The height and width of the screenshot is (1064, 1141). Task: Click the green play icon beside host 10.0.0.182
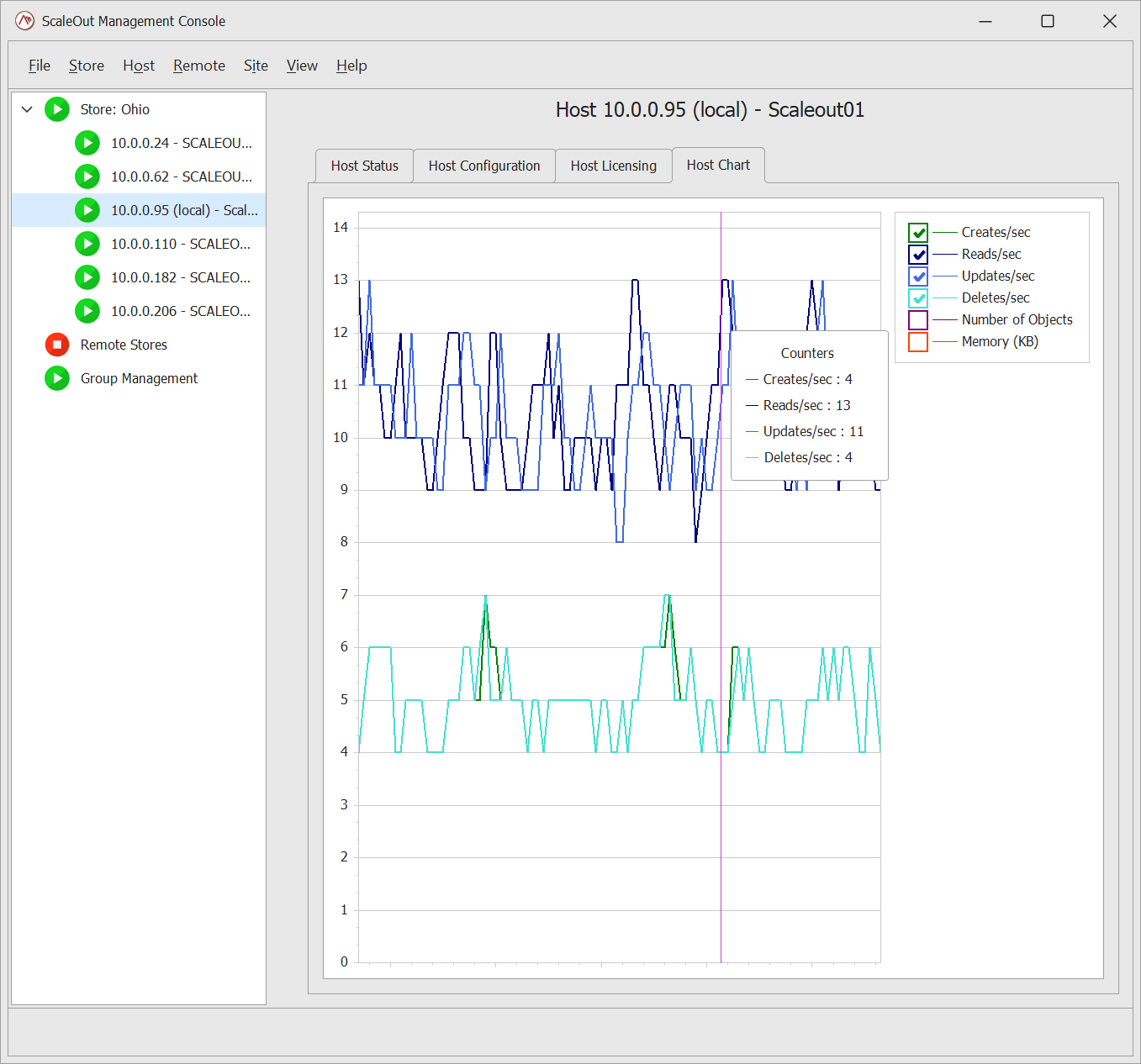click(87, 277)
